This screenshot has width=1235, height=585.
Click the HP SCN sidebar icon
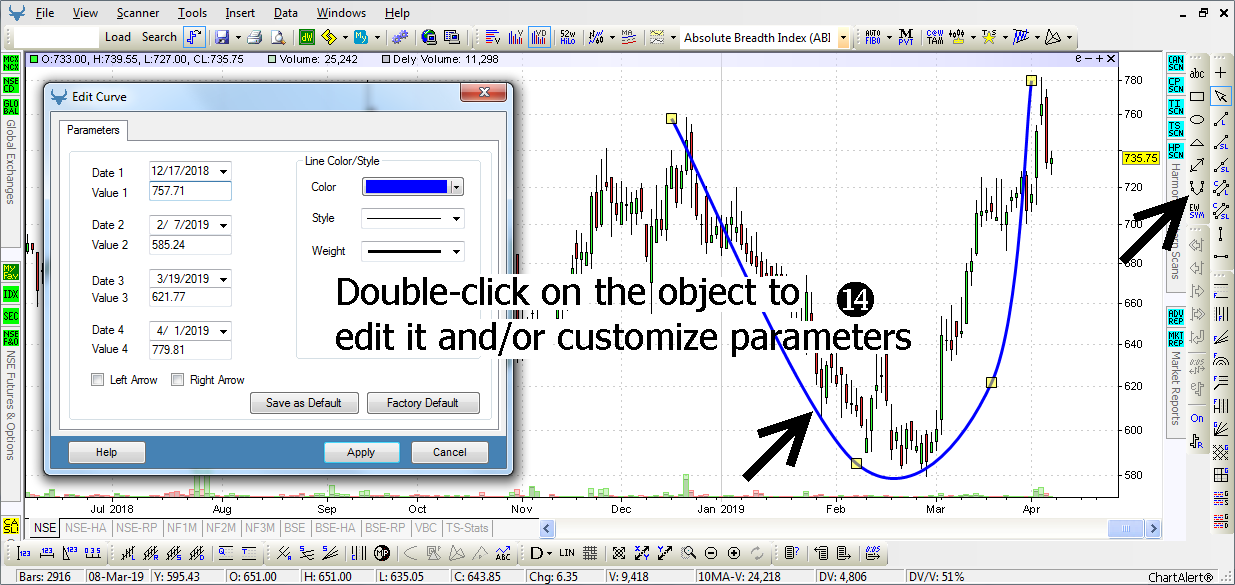click(x=1175, y=150)
